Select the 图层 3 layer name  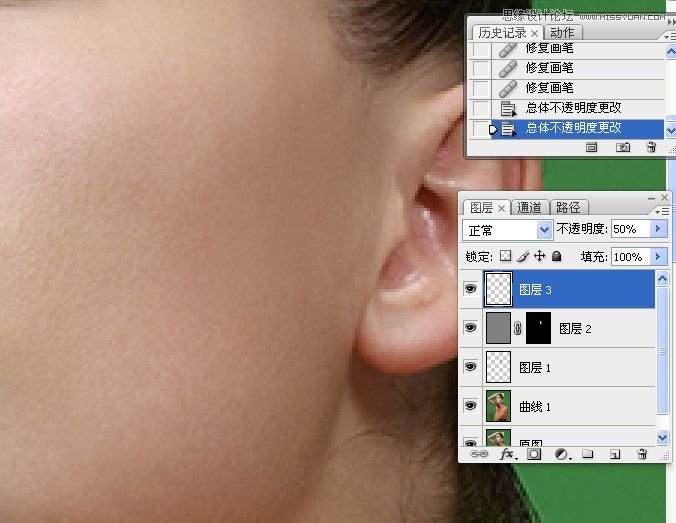535,290
